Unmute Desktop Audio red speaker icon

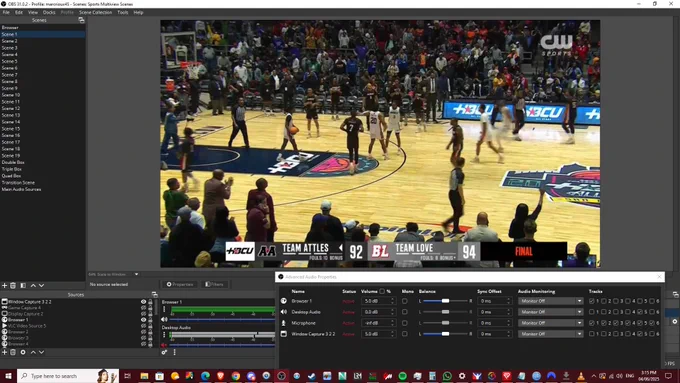pyautogui.click(x=164, y=345)
